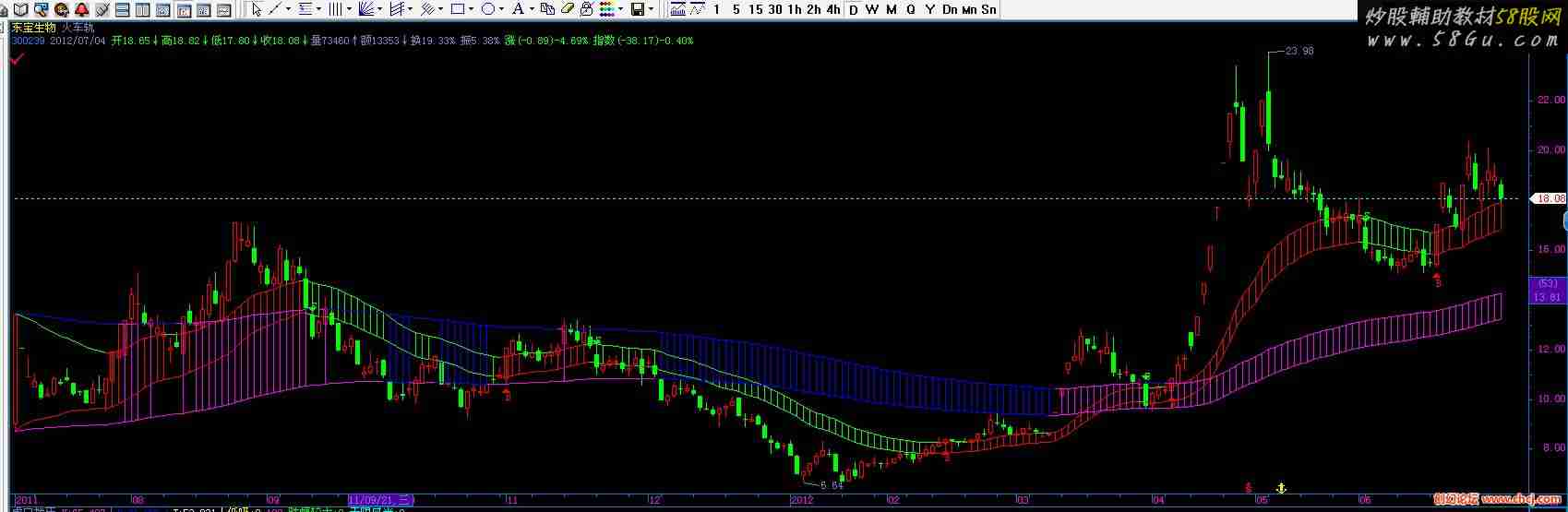Viewport: 1568px width, 512px height.
Task: Click the copy drawings icon
Action: pyautogui.click(x=547, y=9)
